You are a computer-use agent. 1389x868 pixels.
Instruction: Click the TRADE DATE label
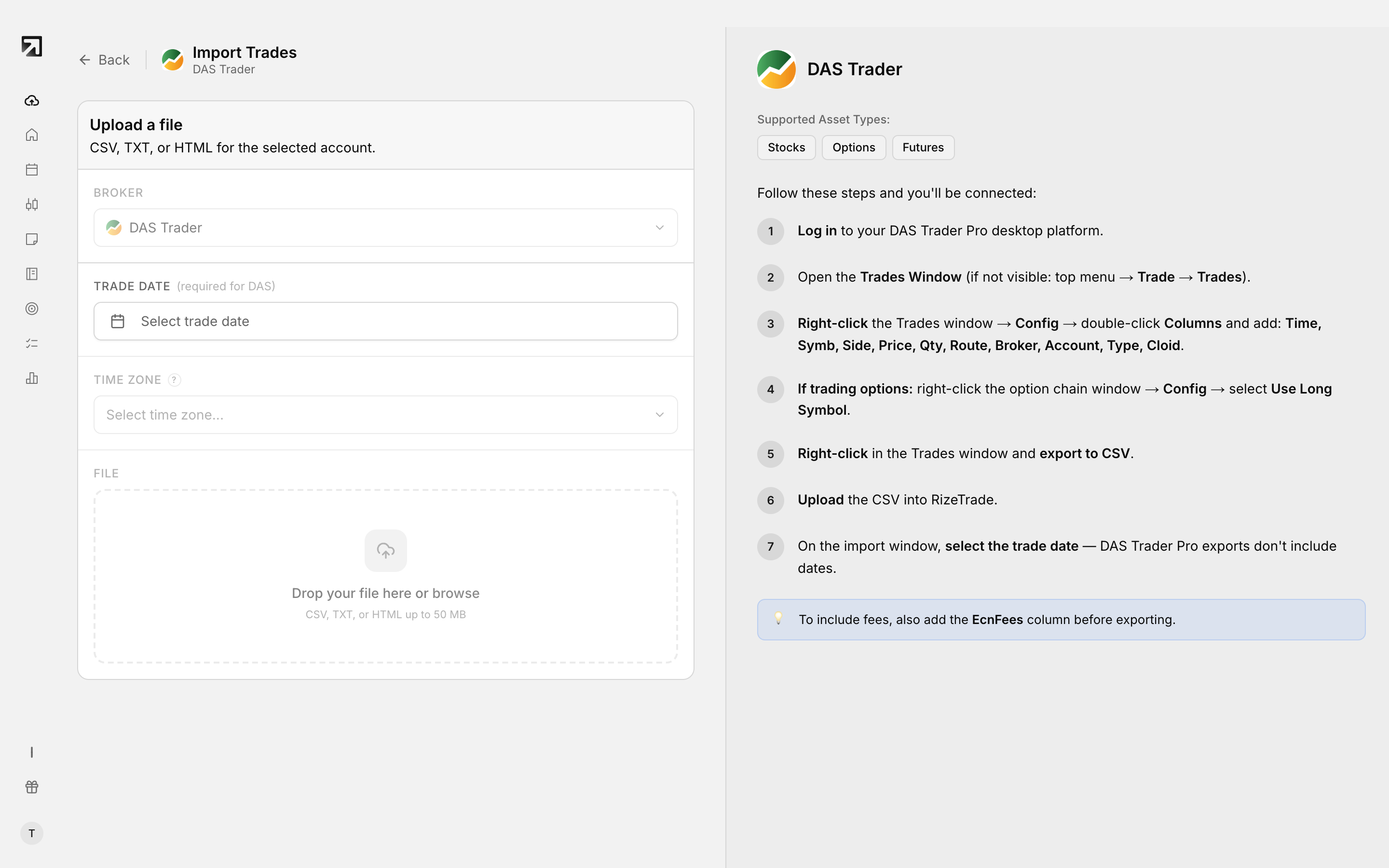pyautogui.click(x=132, y=286)
